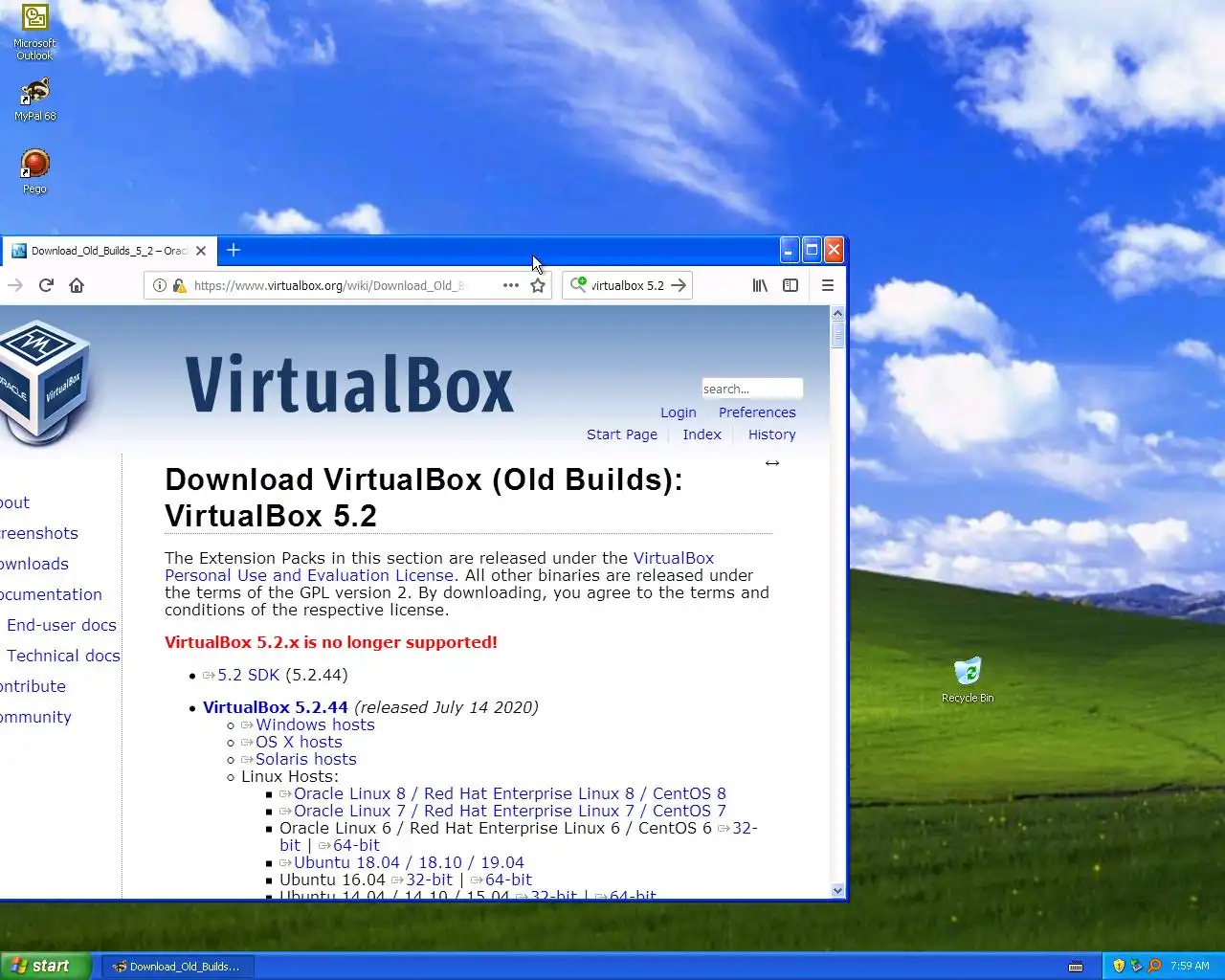The height and width of the screenshot is (980, 1225).
Task: Download Ubuntu 16.04 32-bit package
Action: tap(429, 880)
